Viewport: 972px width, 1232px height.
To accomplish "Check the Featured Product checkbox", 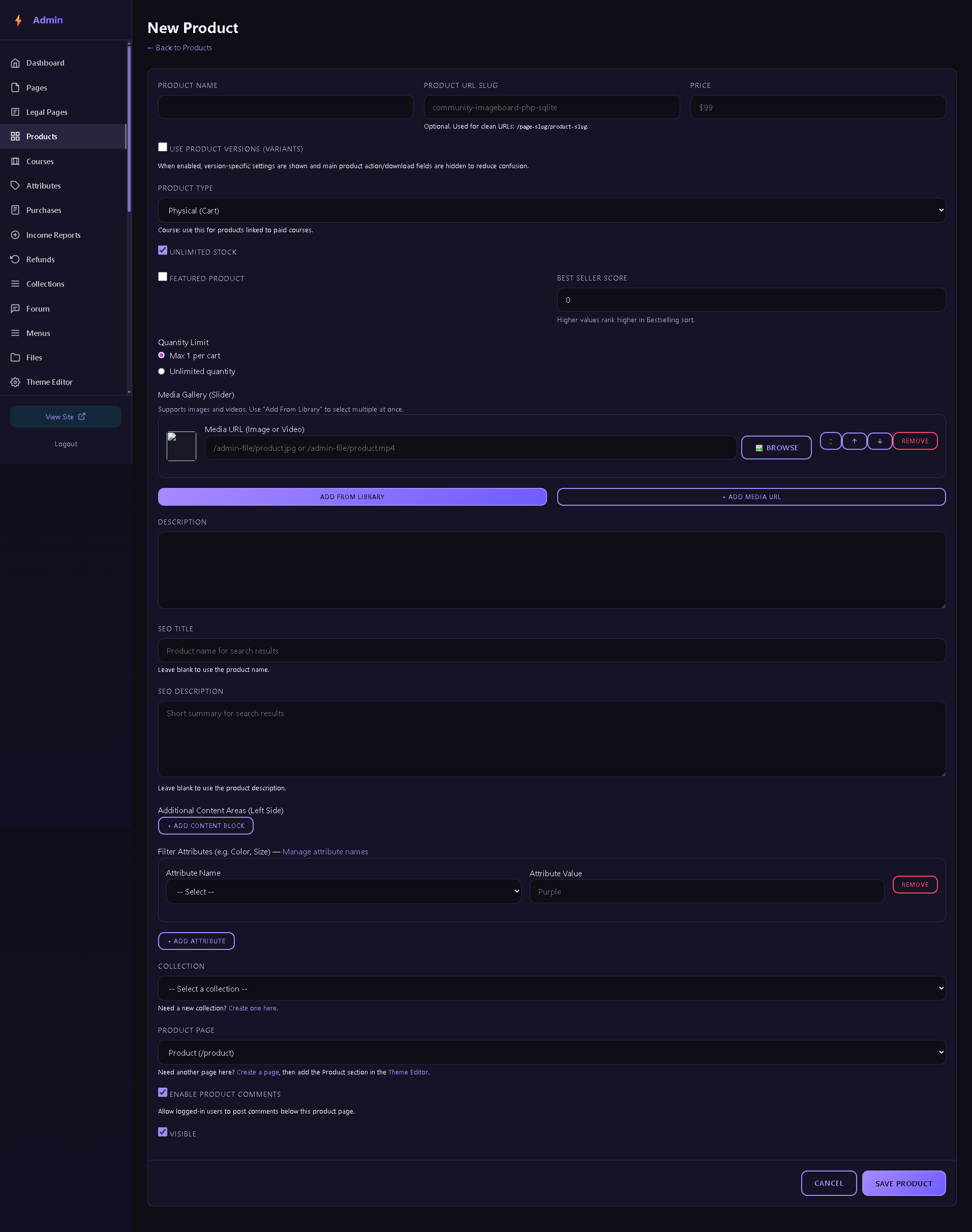I will 163,277.
